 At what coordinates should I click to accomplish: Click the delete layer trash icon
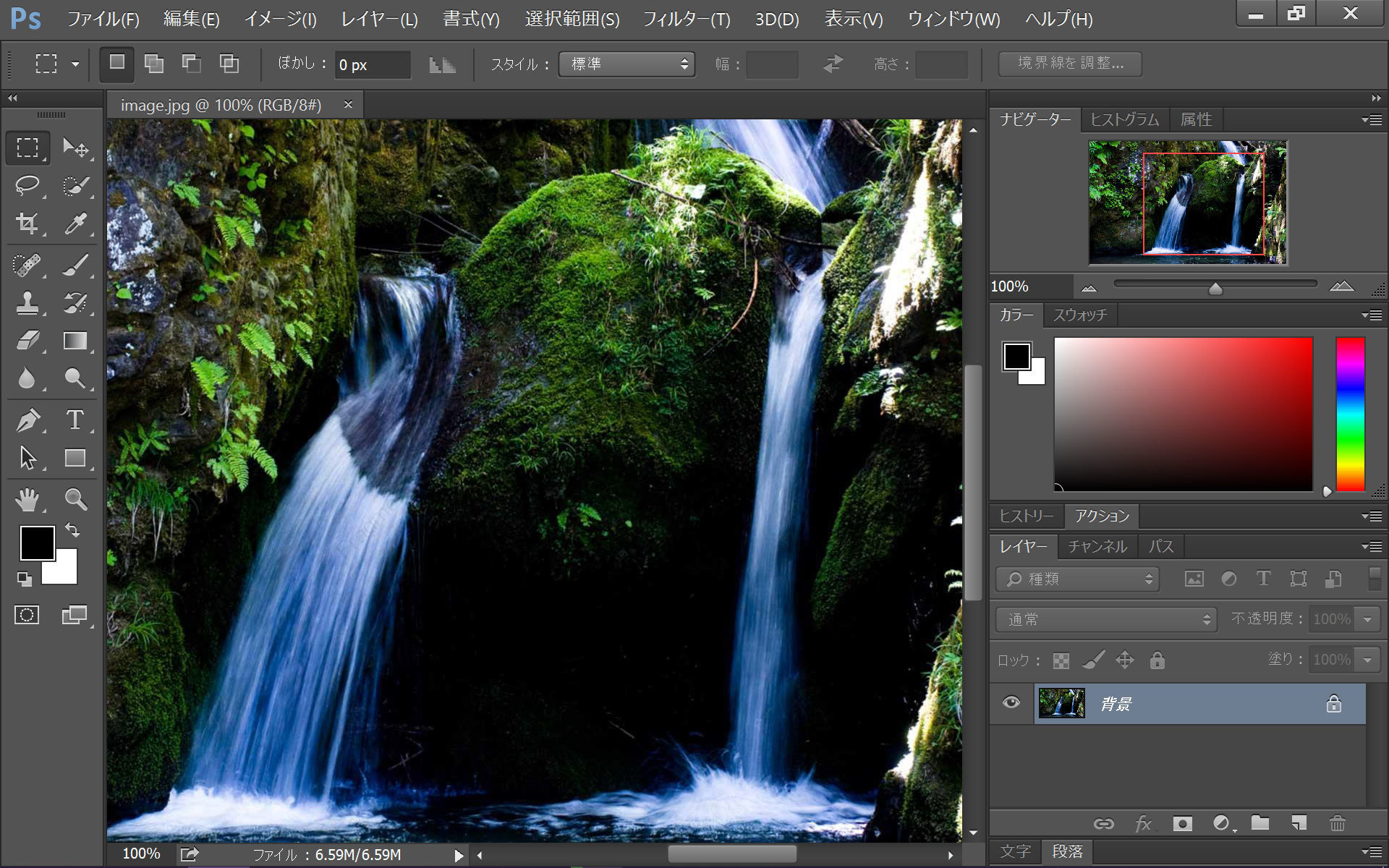coord(1338,823)
